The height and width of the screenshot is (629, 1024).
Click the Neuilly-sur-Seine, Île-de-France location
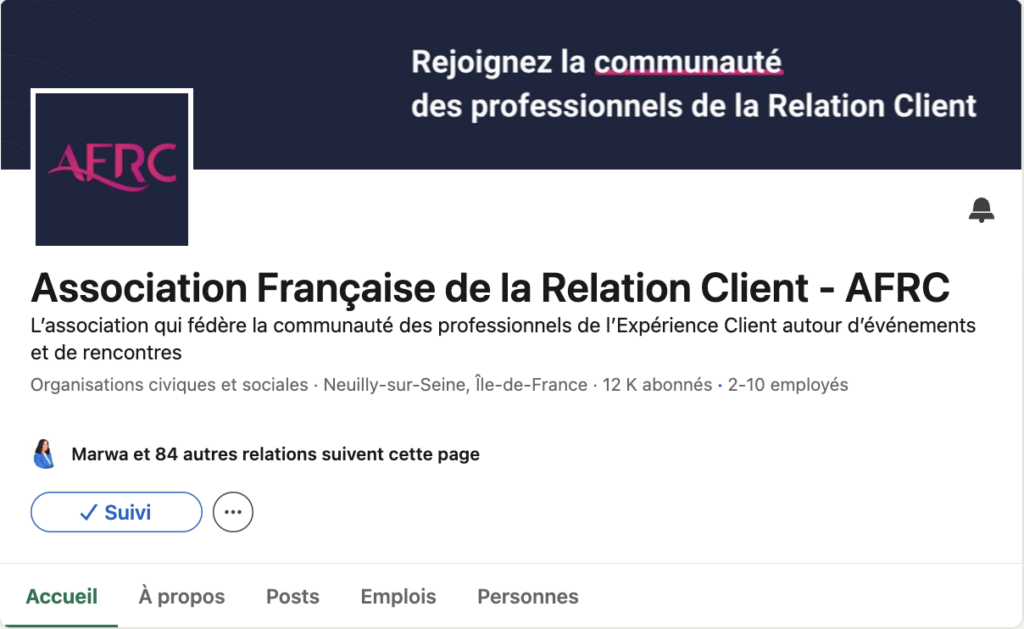(x=455, y=385)
